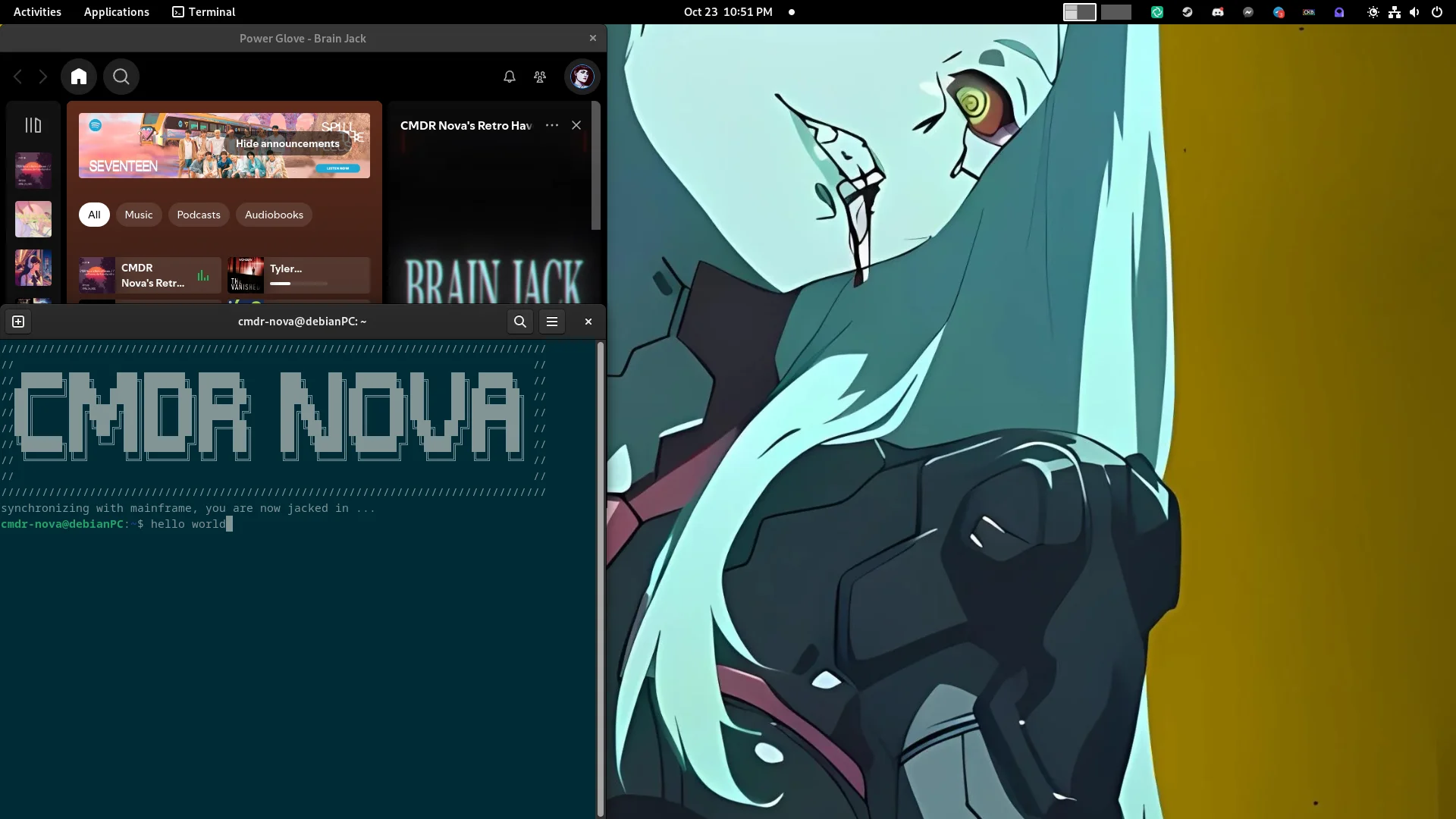Click the Steam tray icon
1456x819 pixels.
coord(1188,12)
